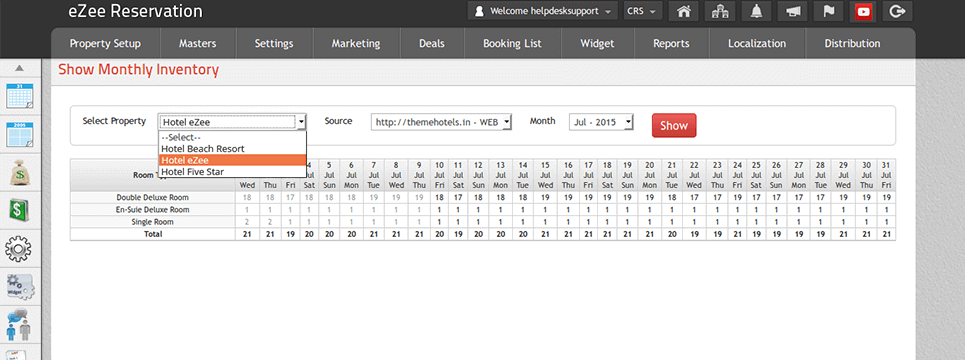Click Double Deluxe Room value under 21 Jul
This screenshot has width=965, height=360.
pyautogui.click(x=672, y=198)
